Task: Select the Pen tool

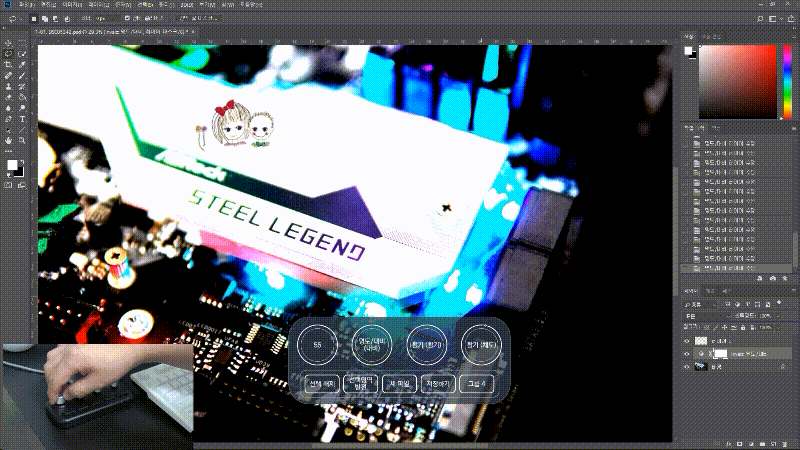Action: coord(8,119)
